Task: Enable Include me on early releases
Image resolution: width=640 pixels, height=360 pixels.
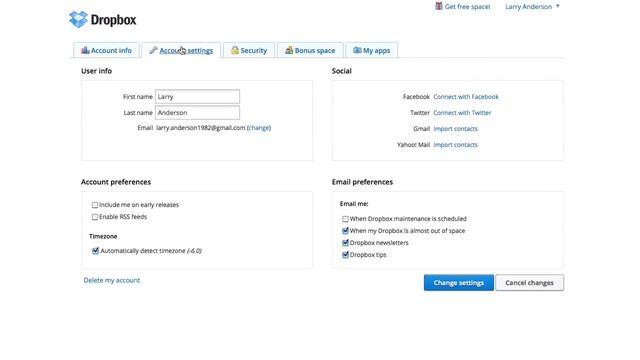Action: click(x=95, y=205)
